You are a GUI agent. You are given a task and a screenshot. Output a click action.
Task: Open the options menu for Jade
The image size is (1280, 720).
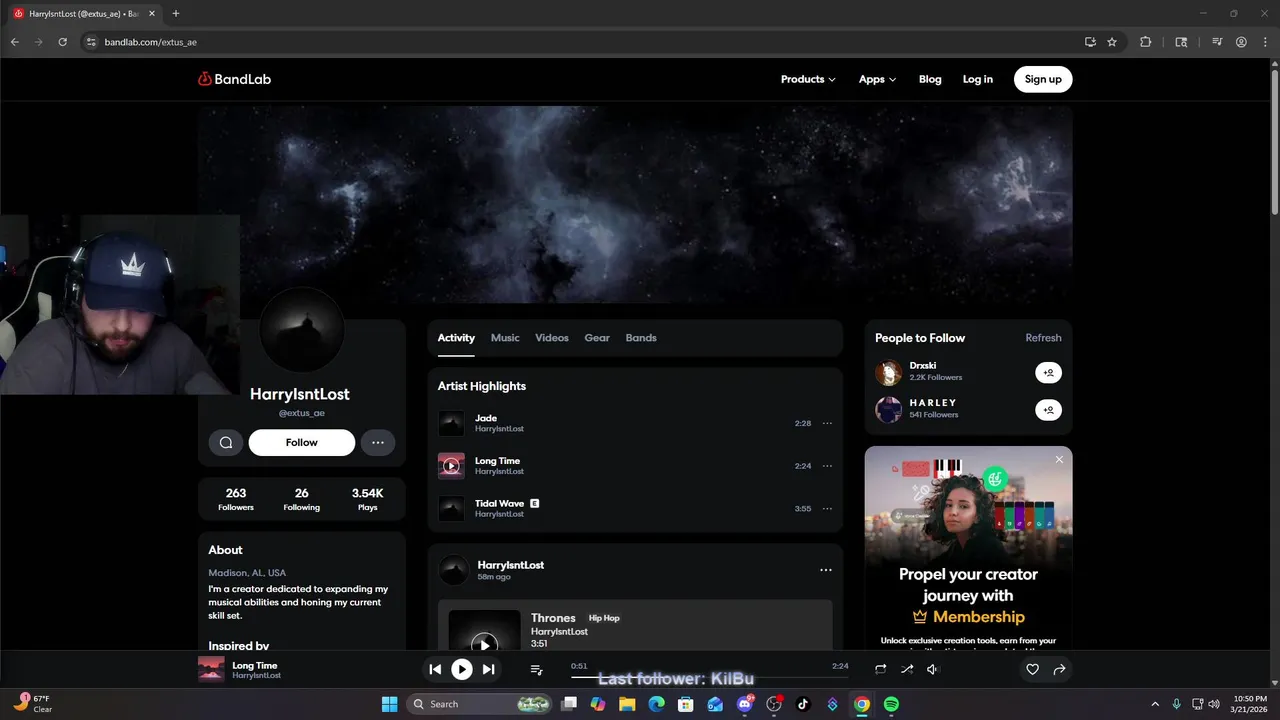tap(827, 423)
